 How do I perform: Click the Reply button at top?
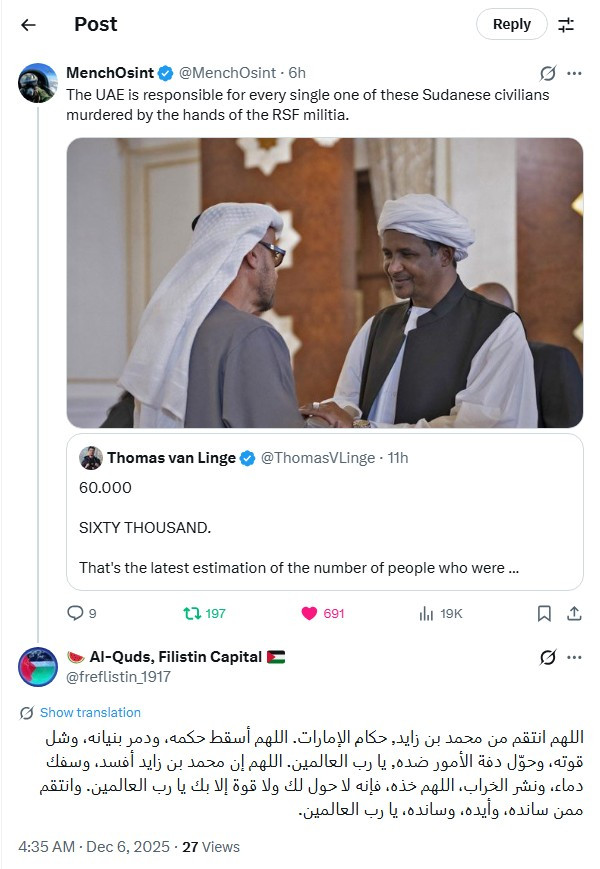point(511,24)
